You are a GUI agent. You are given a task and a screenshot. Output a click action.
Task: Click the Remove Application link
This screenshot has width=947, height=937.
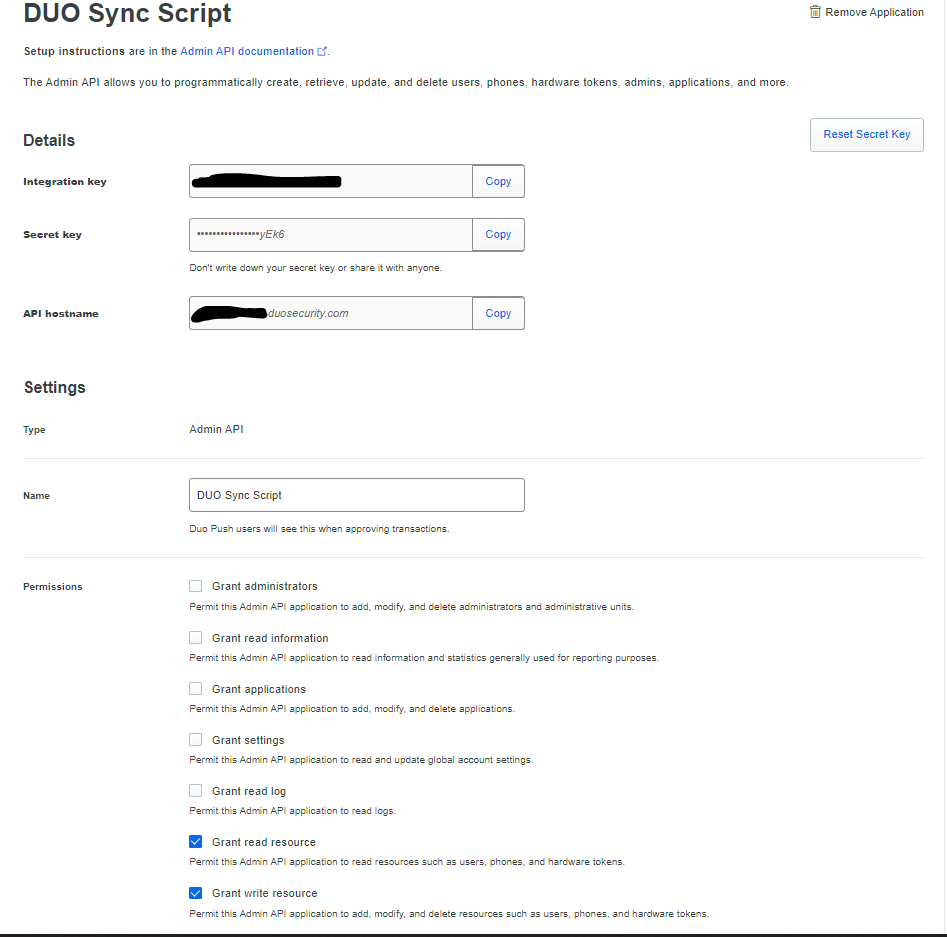coord(867,12)
